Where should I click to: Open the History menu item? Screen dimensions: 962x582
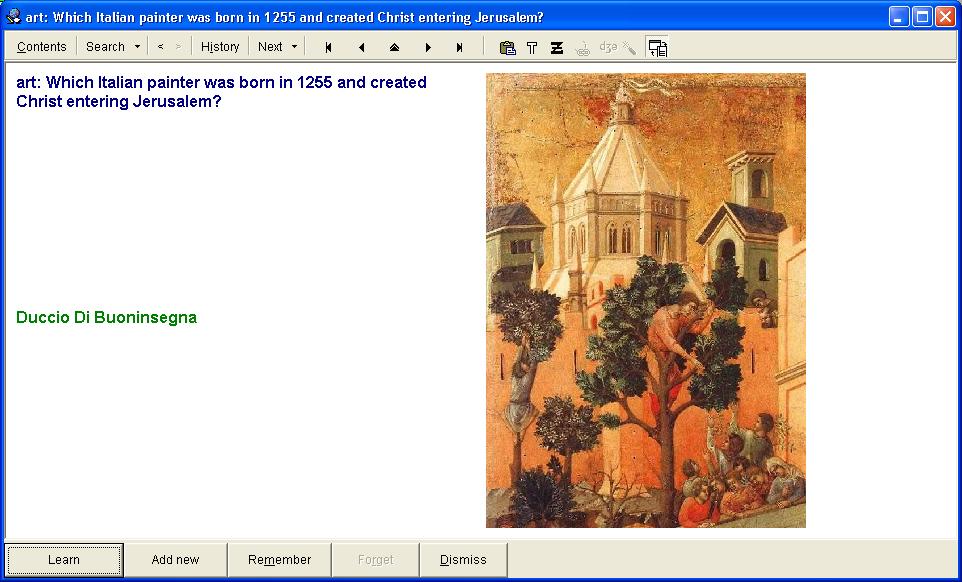click(x=220, y=47)
